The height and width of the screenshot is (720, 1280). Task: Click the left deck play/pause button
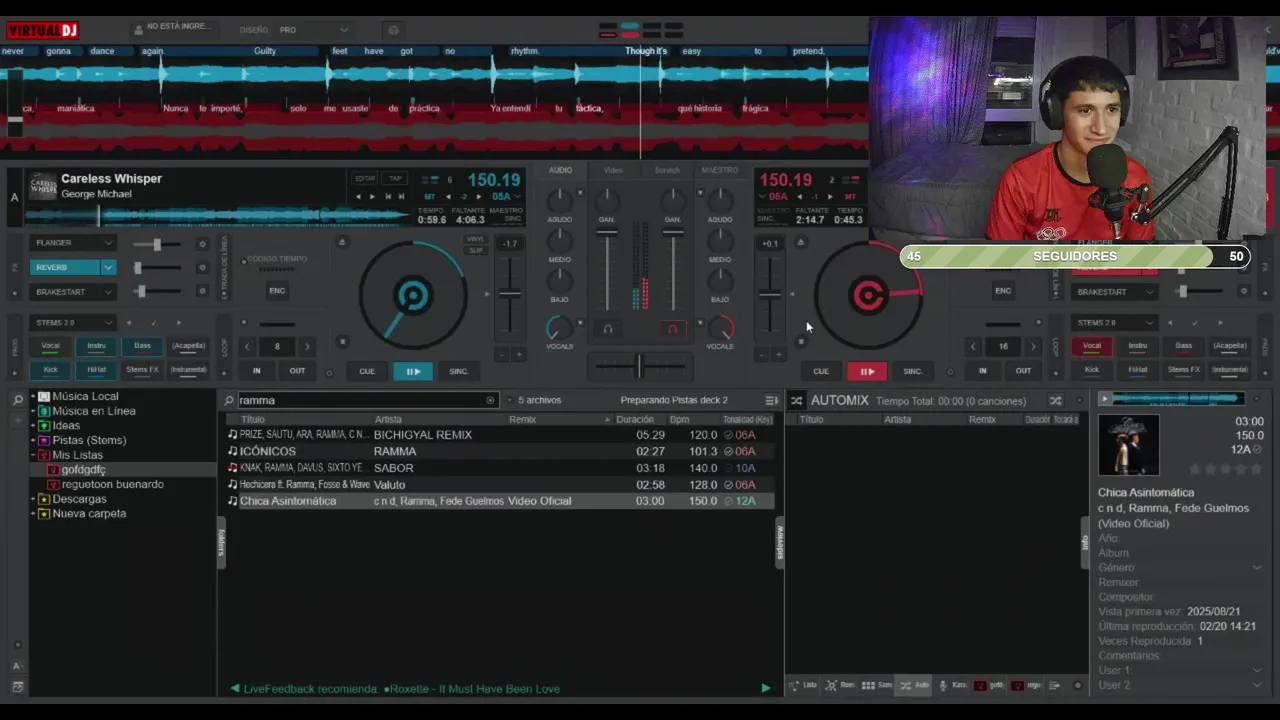413,371
